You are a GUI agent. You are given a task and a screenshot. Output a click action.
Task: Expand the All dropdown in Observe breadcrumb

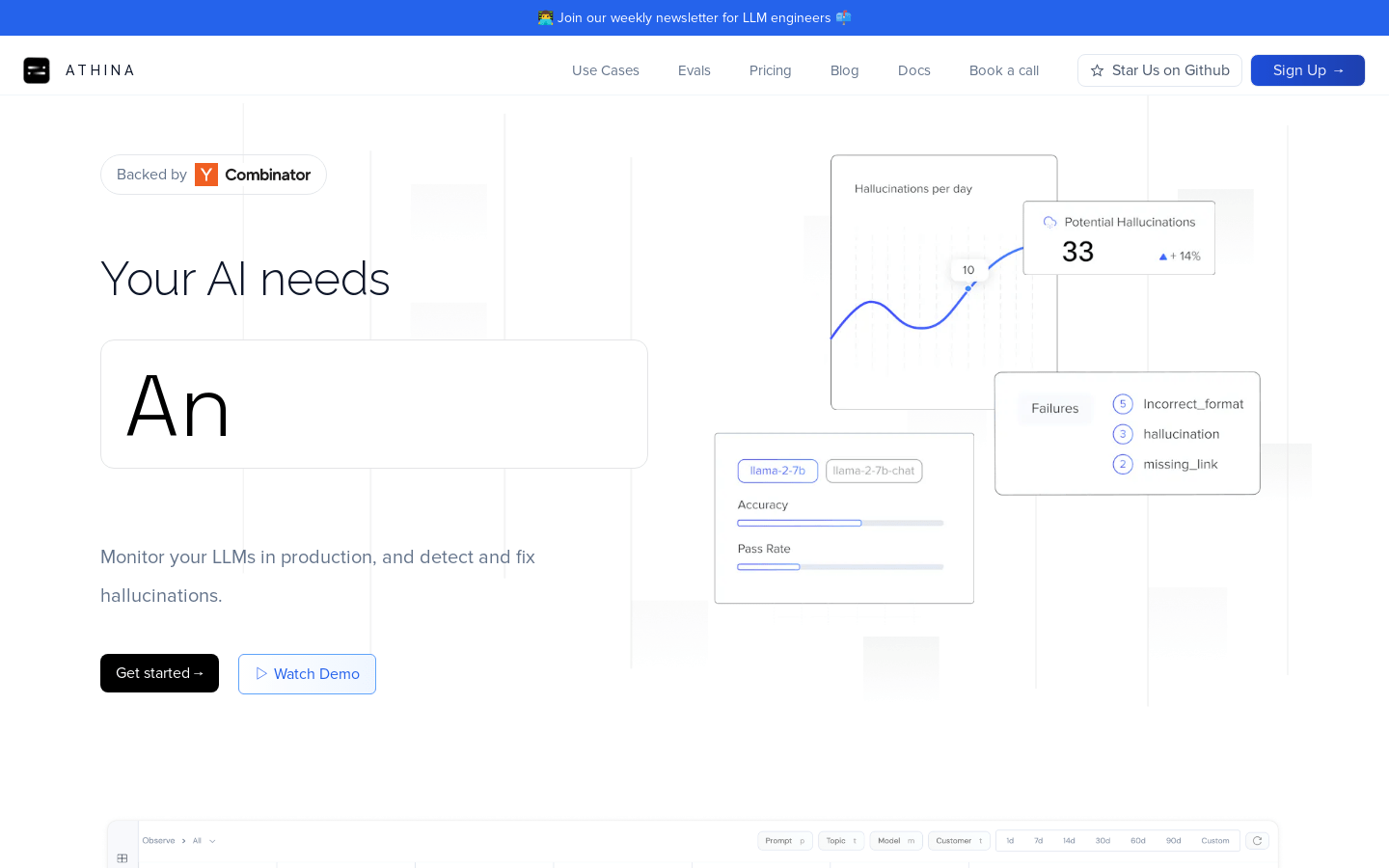(x=204, y=841)
